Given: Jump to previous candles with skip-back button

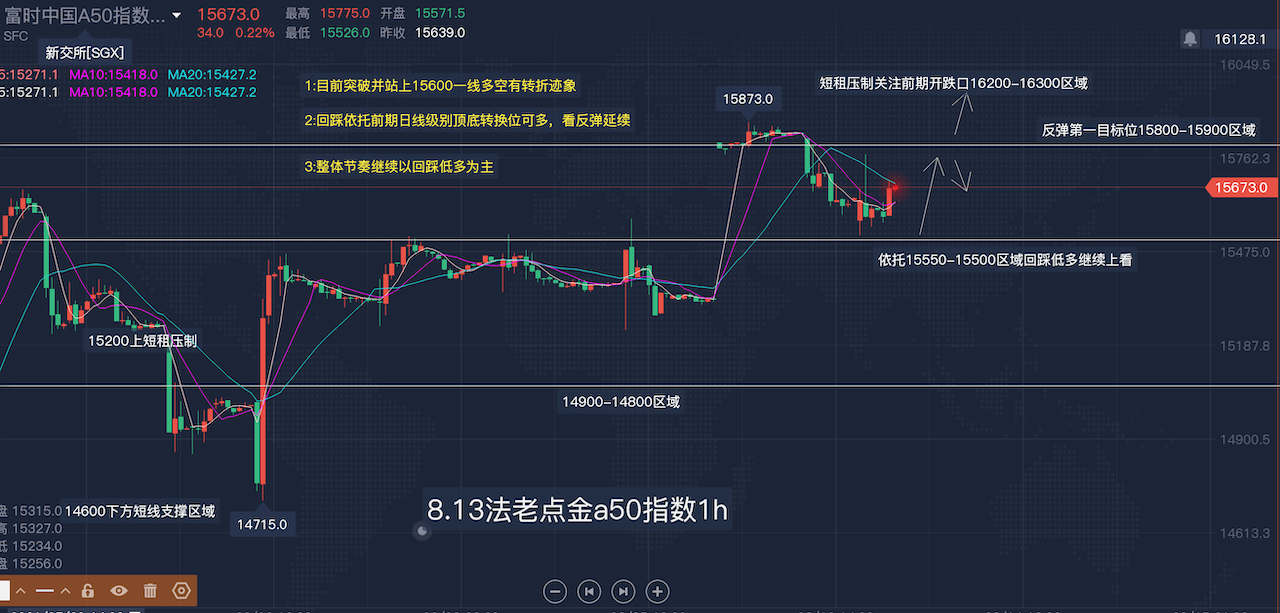Looking at the screenshot, I should click(x=589, y=591).
